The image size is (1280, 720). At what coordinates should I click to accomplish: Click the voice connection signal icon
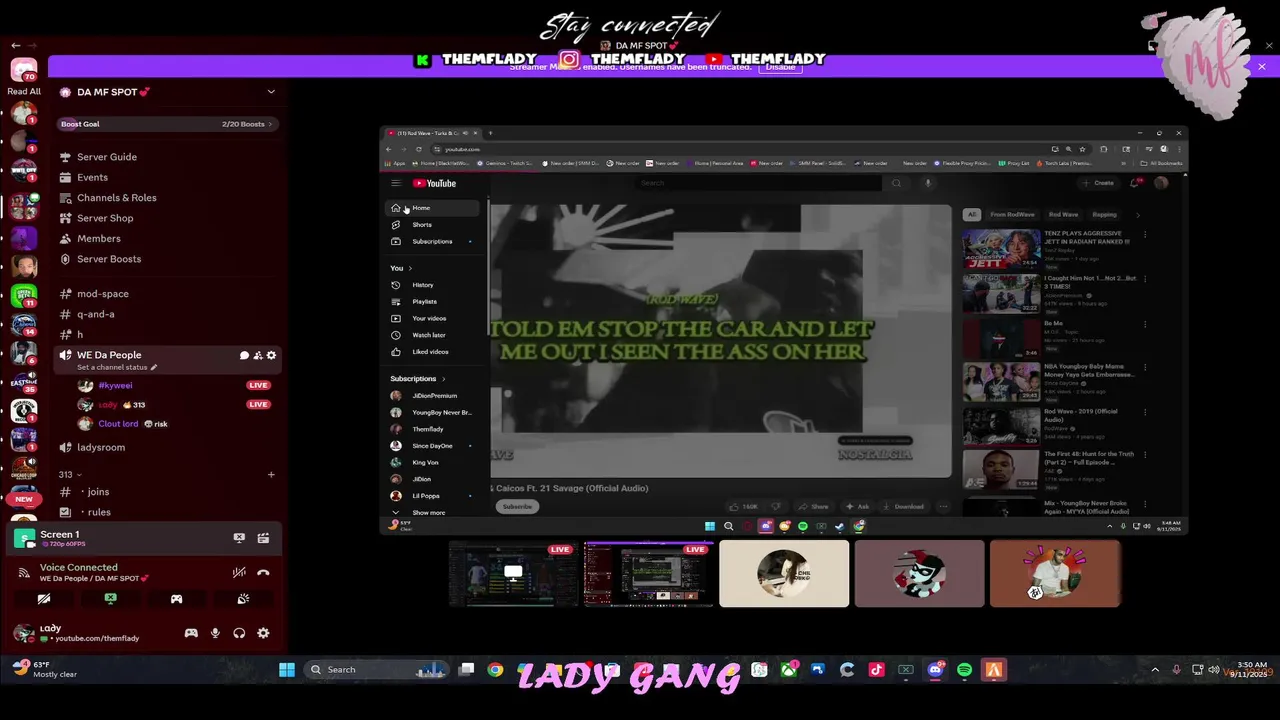click(24, 573)
